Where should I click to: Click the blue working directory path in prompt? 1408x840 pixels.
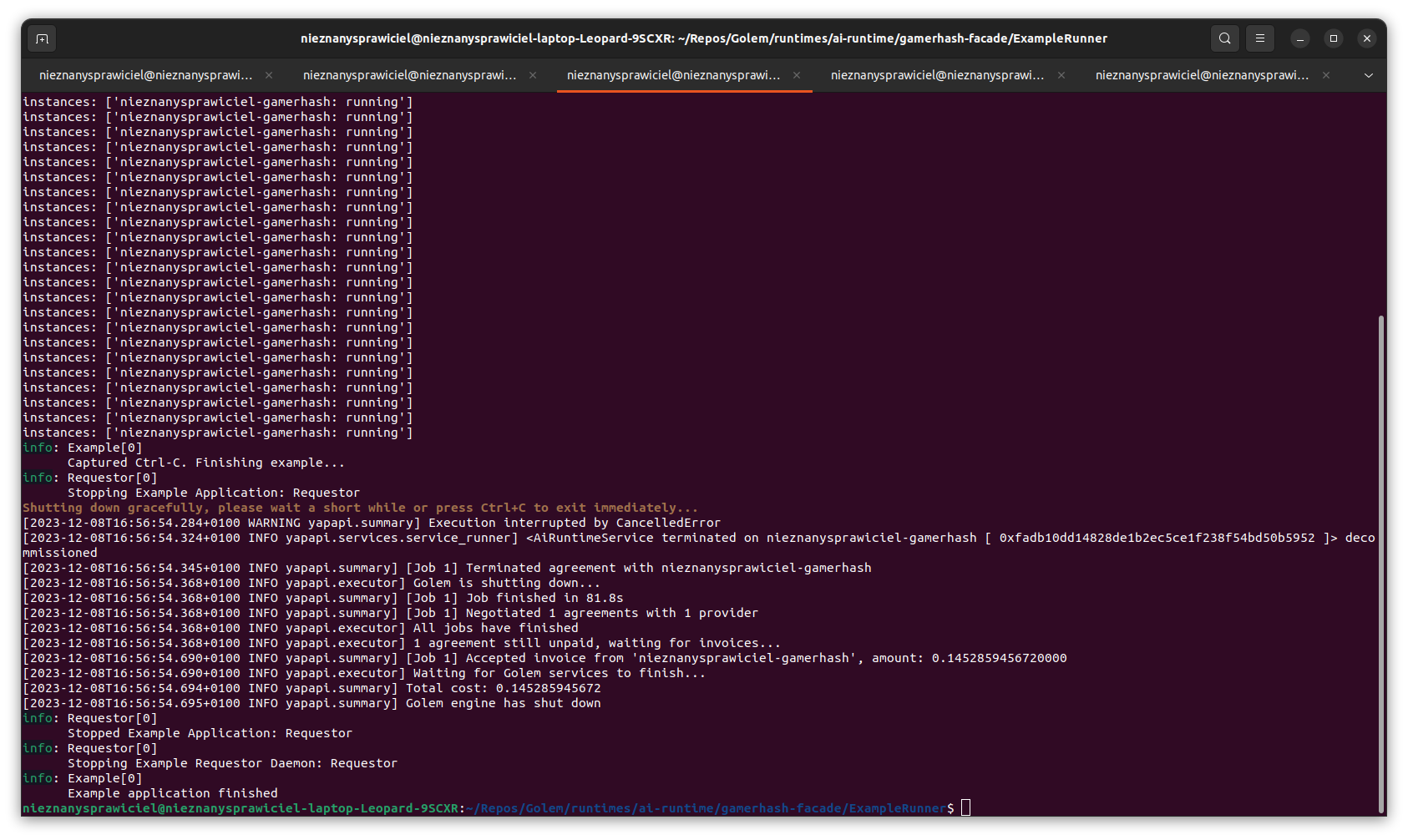[x=707, y=808]
